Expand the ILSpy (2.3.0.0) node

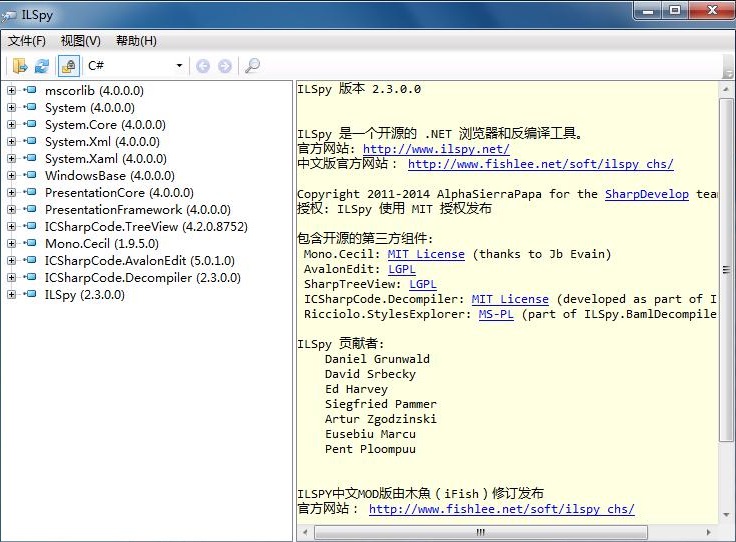coord(11,294)
